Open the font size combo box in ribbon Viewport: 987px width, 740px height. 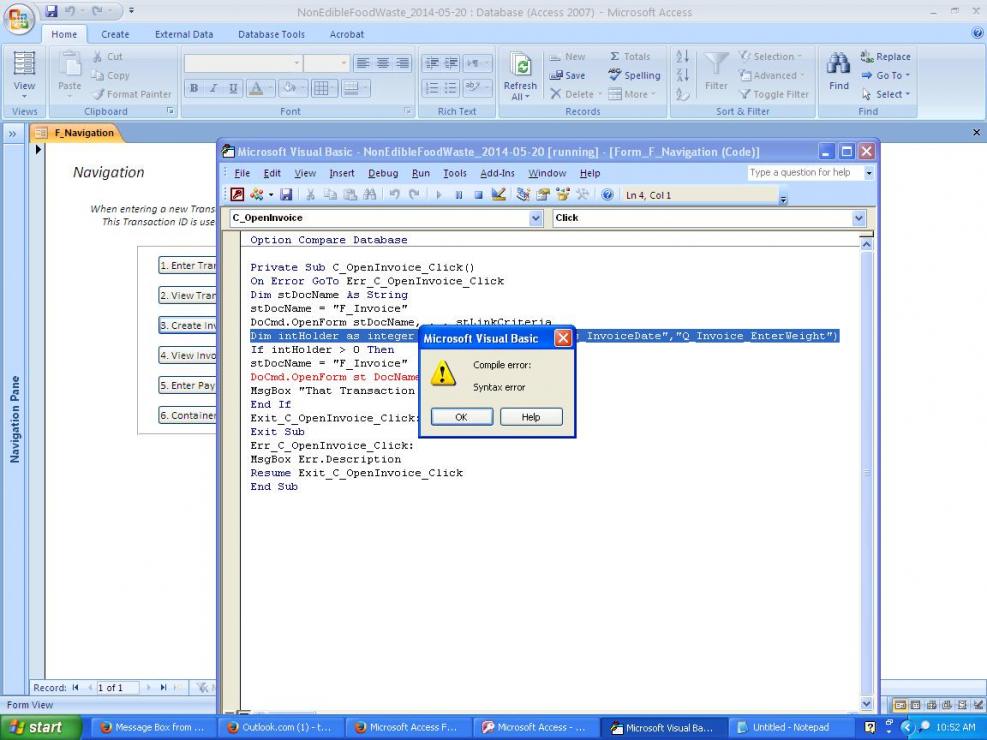pyautogui.click(x=326, y=63)
